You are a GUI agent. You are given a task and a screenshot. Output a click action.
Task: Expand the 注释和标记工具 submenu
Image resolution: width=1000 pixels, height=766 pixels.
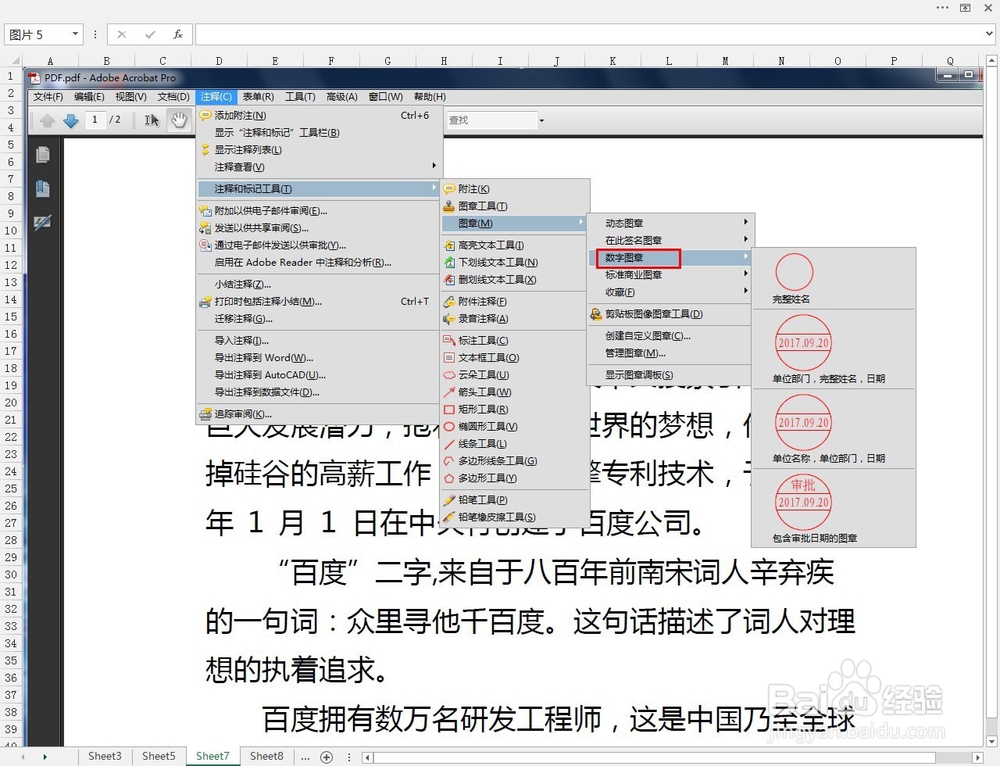(319, 189)
